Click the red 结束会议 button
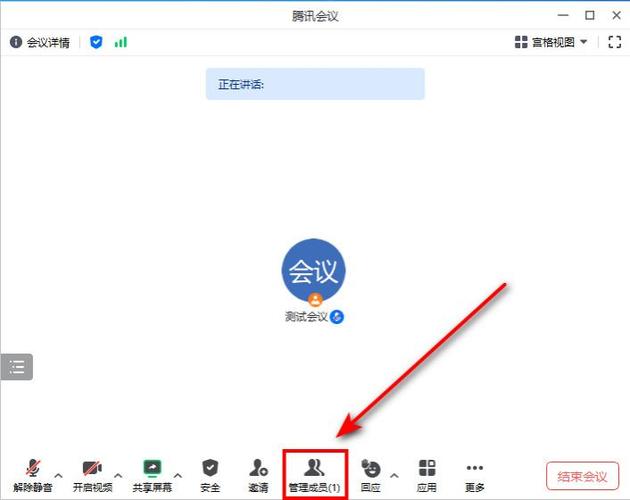 (582, 476)
